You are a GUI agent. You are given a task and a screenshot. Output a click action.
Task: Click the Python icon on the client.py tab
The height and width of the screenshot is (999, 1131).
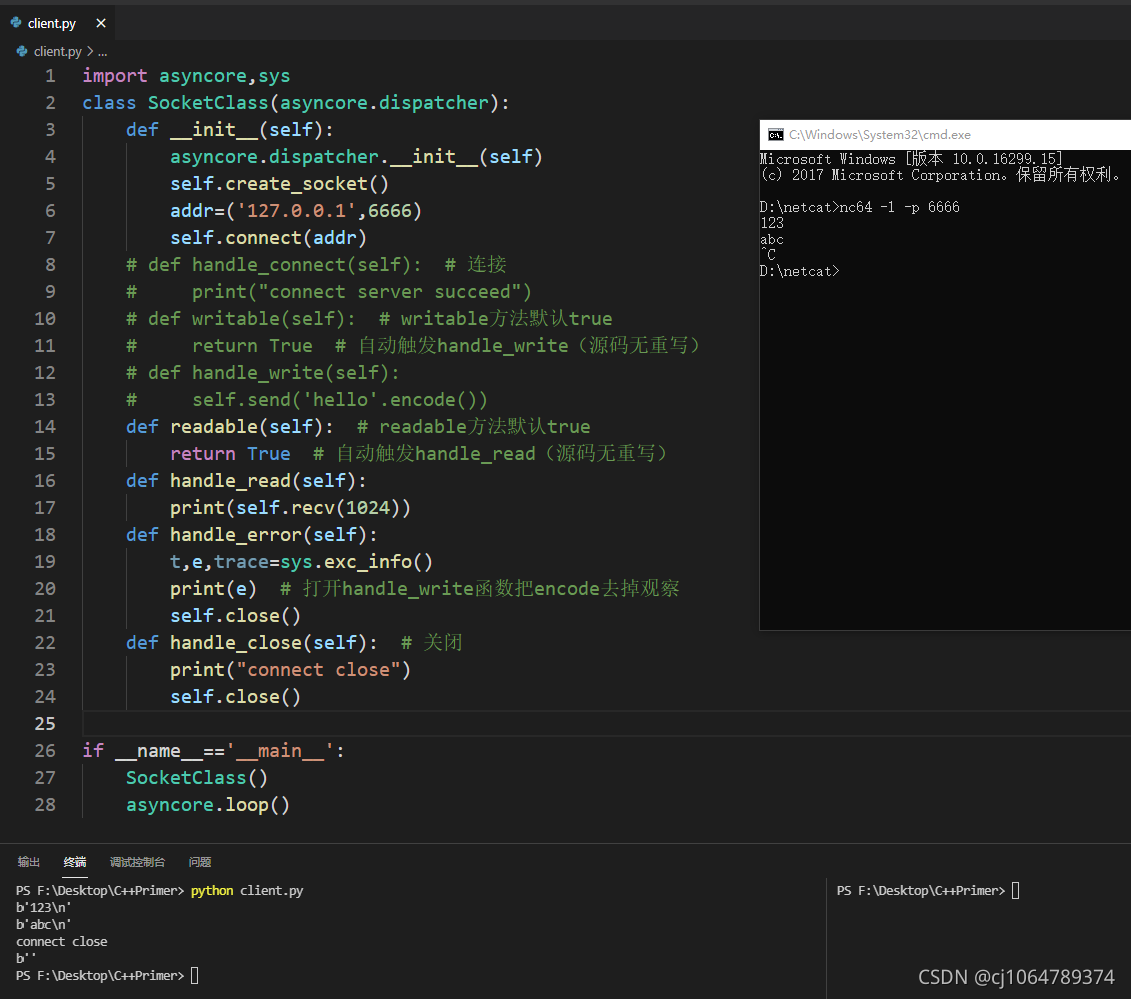(16, 23)
